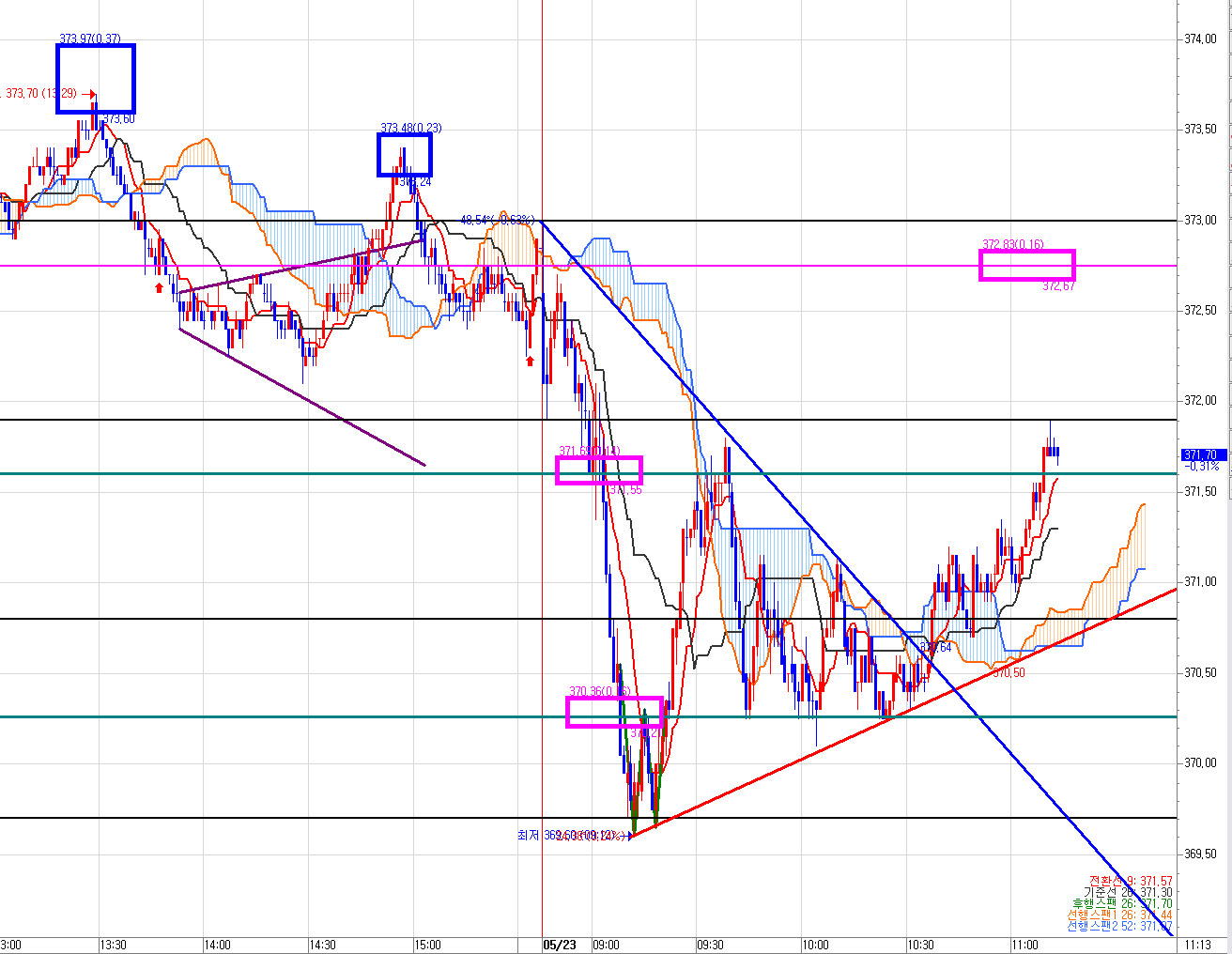Click the 374,00 price axis label
This screenshot has width=1232, height=954.
tap(1202, 38)
